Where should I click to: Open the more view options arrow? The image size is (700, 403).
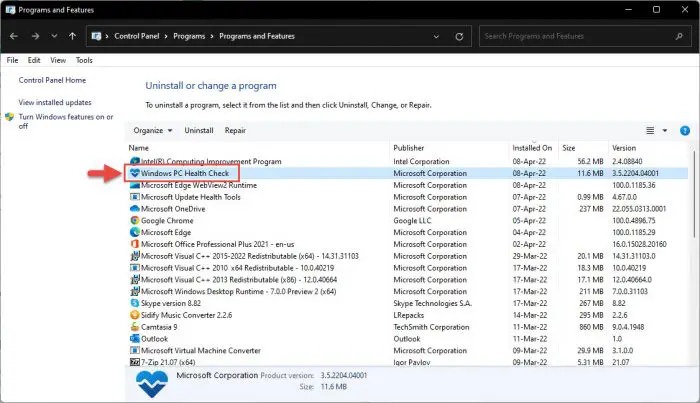click(665, 131)
